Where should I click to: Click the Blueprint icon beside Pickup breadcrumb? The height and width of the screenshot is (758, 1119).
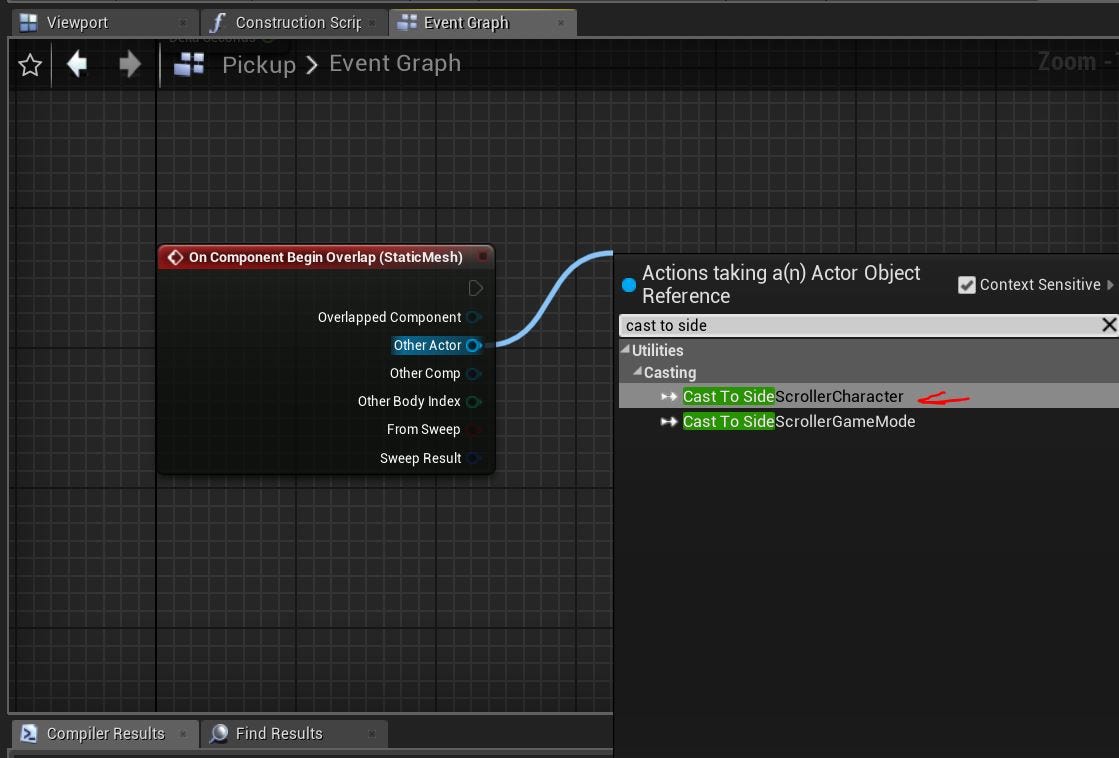pyautogui.click(x=188, y=63)
